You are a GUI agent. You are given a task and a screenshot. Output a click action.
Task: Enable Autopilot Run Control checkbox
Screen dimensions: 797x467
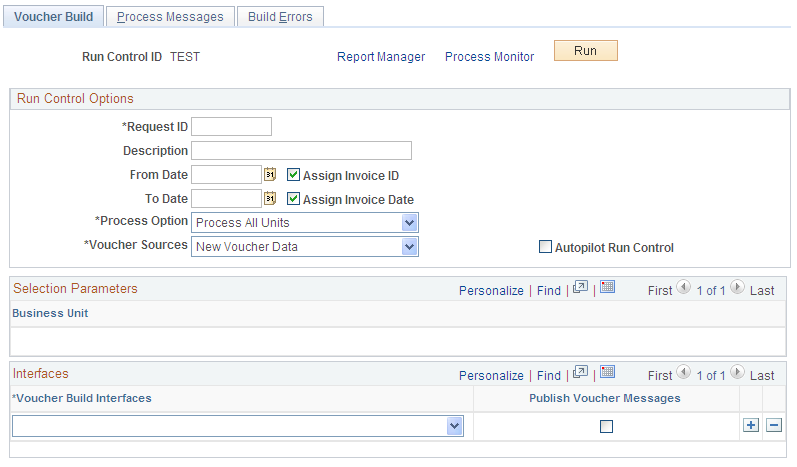click(x=545, y=247)
